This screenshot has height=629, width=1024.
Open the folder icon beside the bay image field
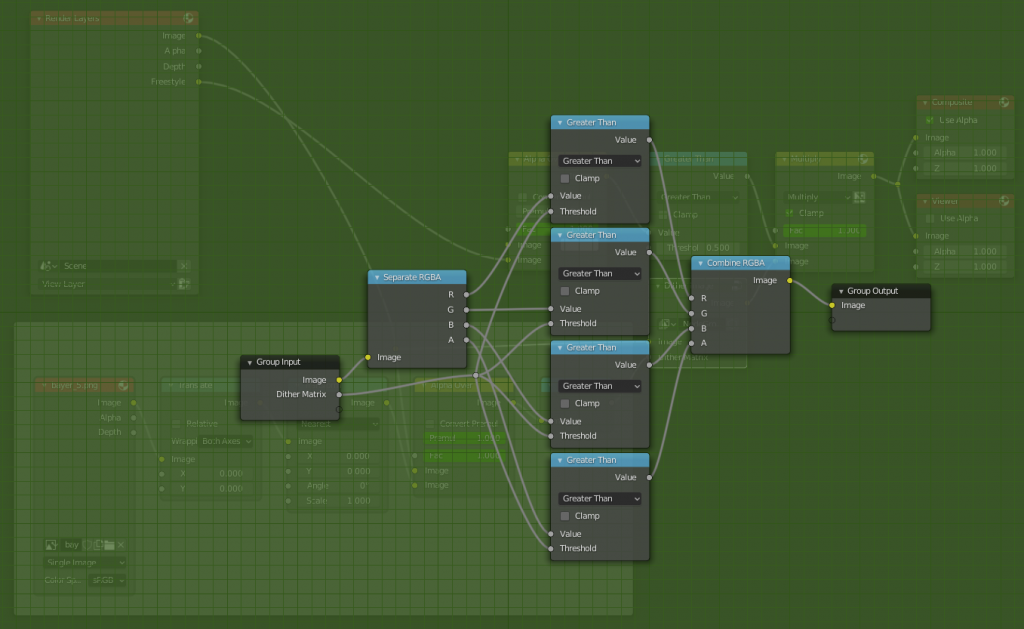[x=109, y=545]
